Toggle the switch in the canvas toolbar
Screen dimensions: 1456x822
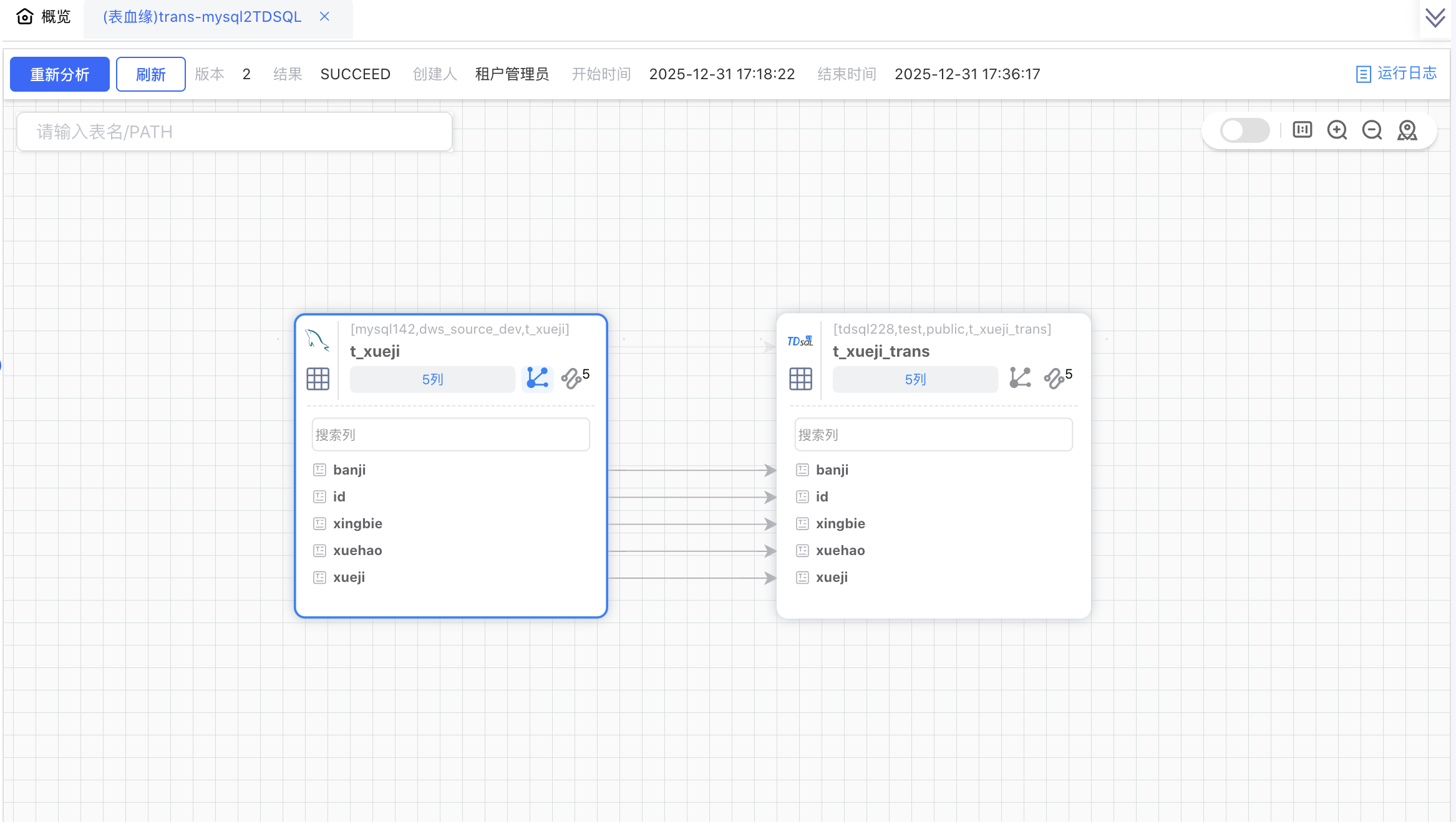pyautogui.click(x=1244, y=130)
